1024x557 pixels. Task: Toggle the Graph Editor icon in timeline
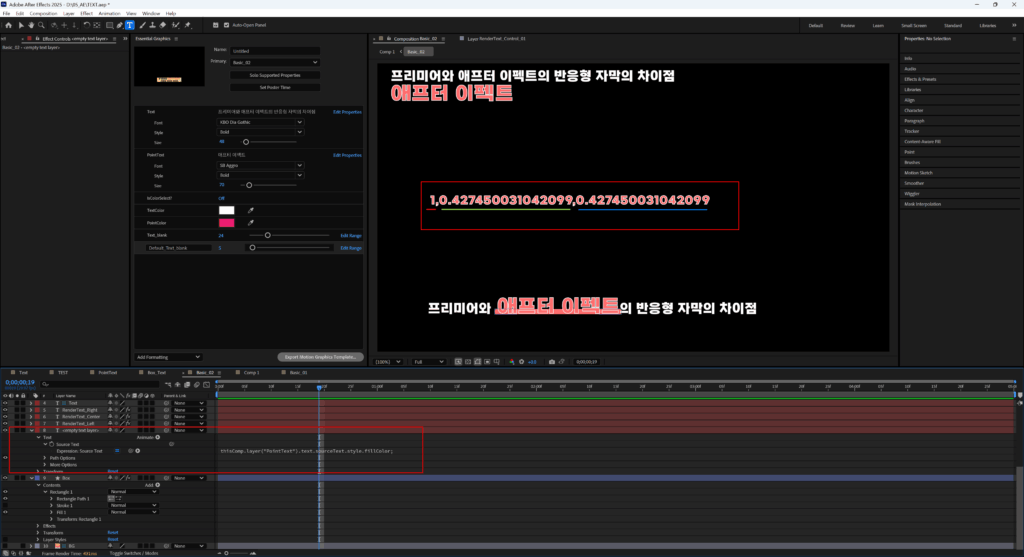click(206, 385)
